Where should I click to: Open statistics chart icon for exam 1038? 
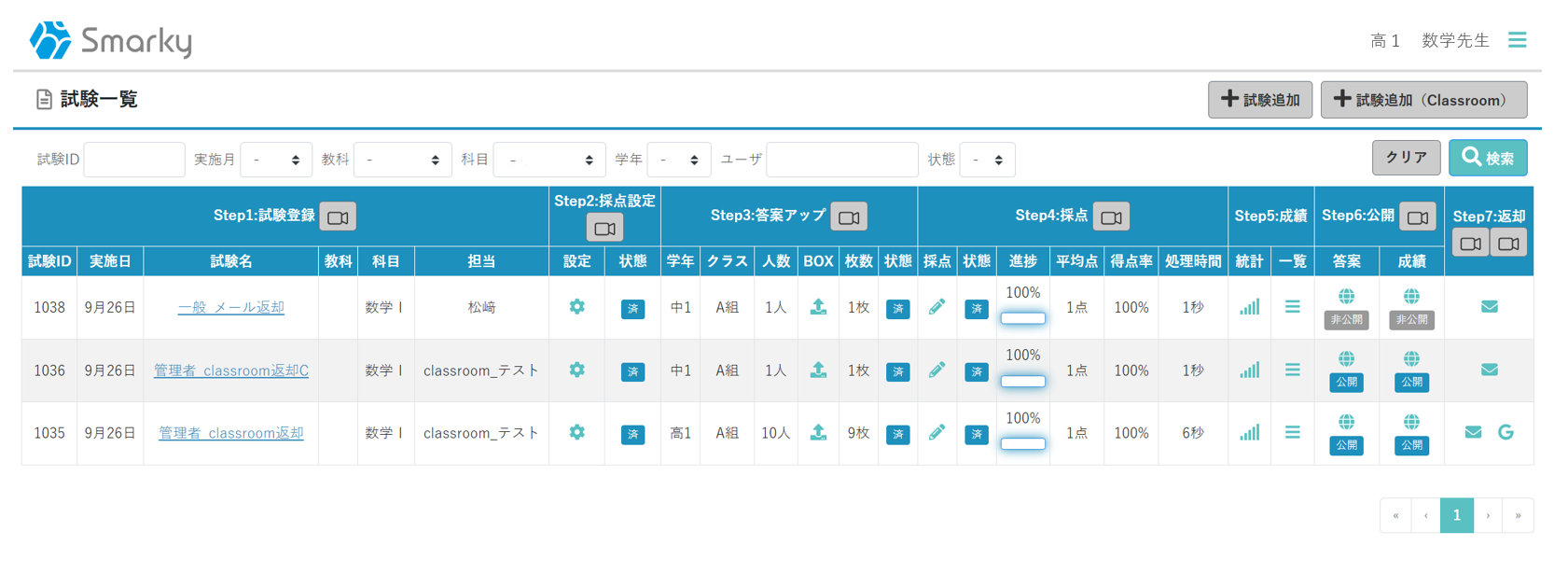click(1249, 307)
